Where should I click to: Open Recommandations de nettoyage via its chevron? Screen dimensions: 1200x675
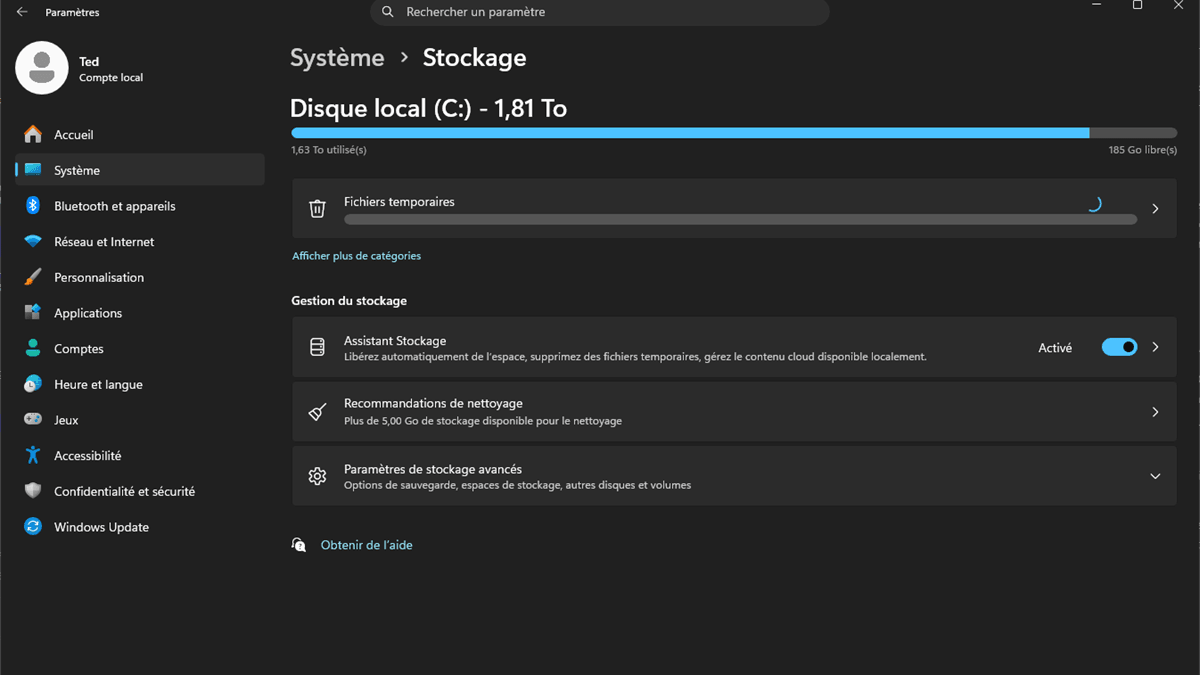pos(1155,412)
